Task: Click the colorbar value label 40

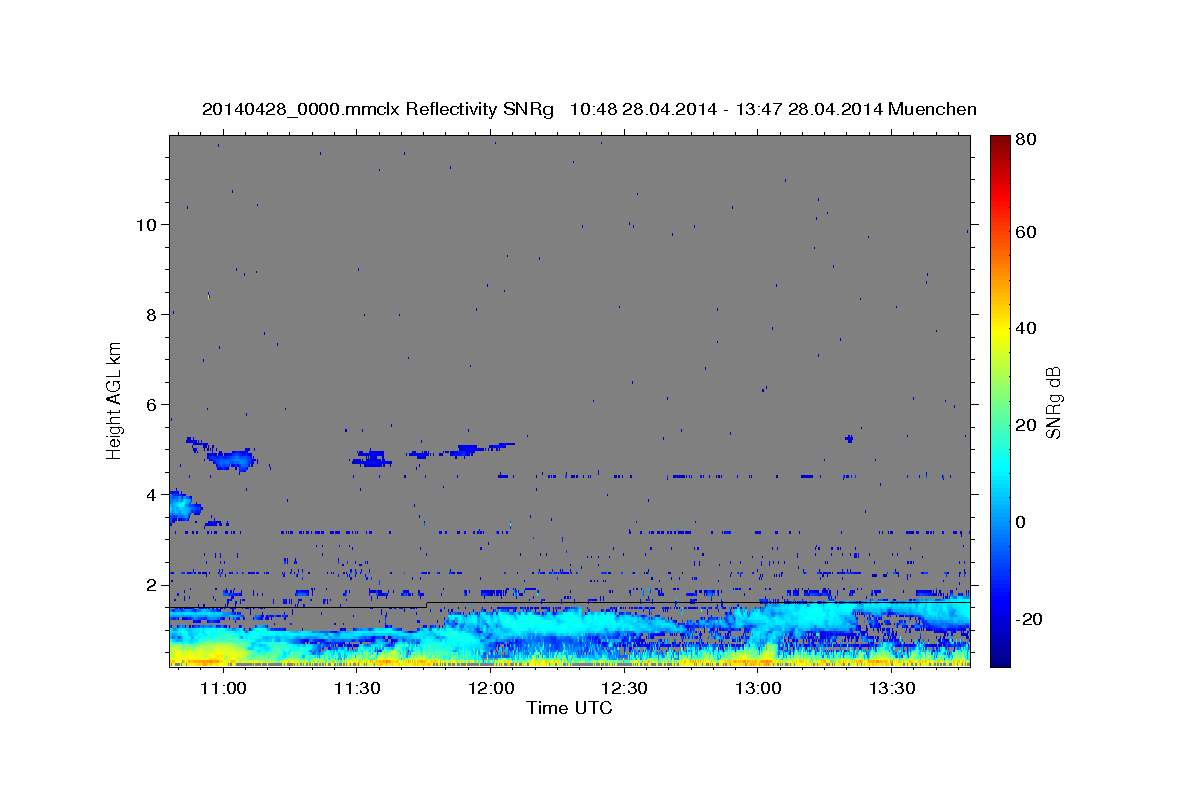Action: pos(1026,328)
